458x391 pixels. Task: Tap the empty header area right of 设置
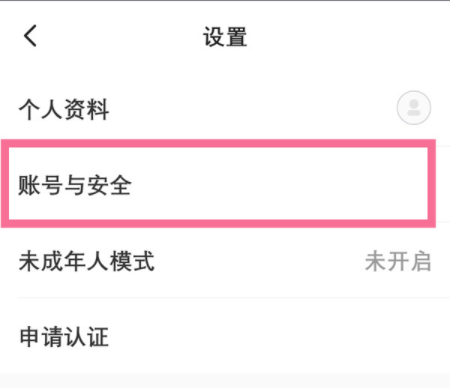point(349,36)
